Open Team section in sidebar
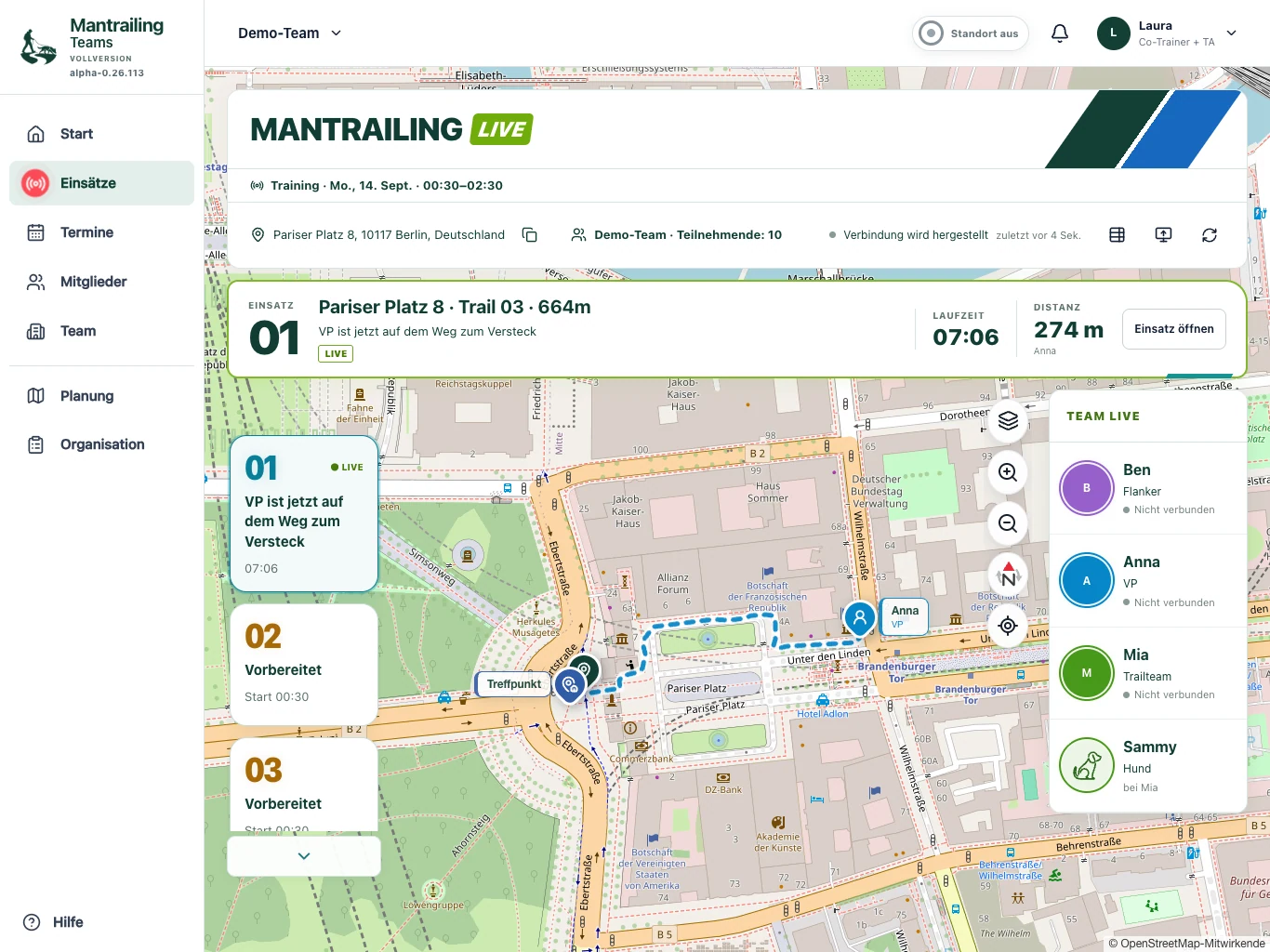 pyautogui.click(x=101, y=331)
